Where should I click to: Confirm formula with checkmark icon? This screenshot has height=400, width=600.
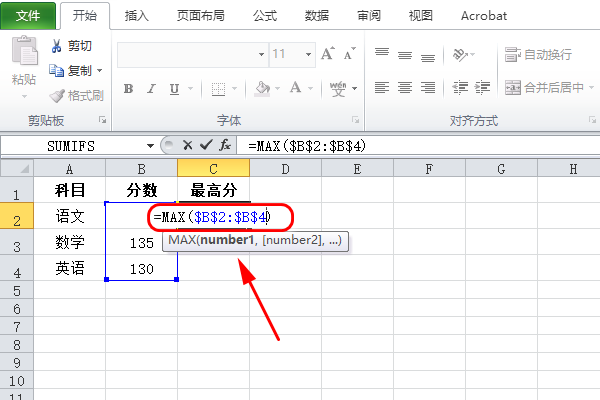[206, 145]
